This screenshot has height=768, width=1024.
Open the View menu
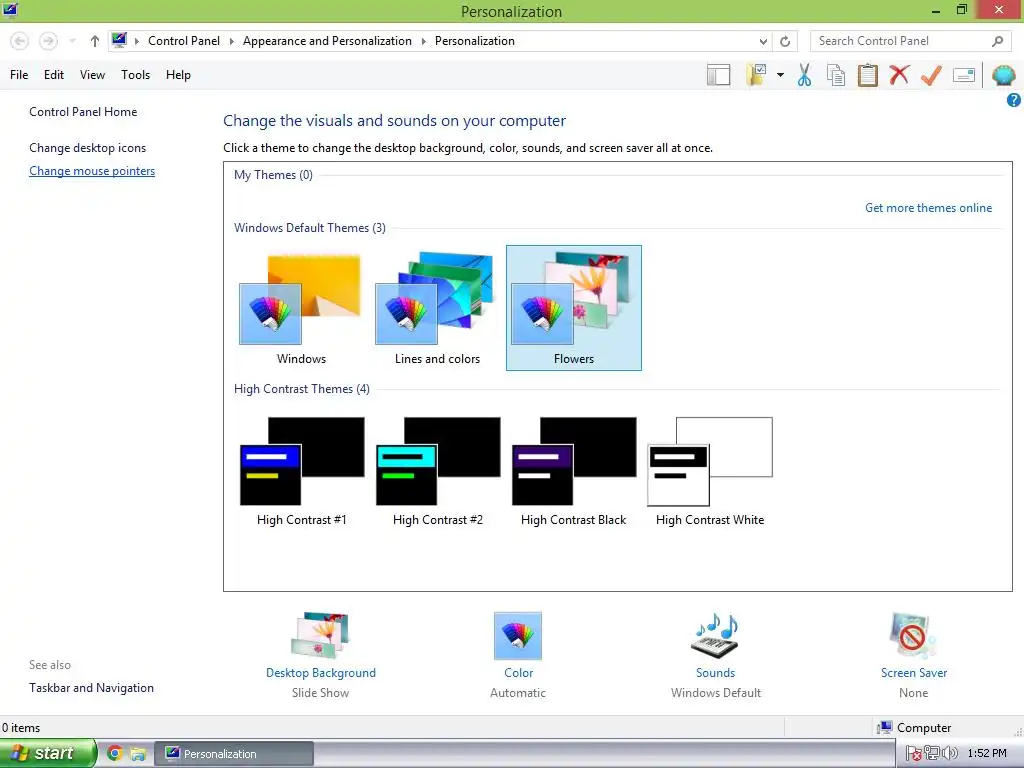(92, 74)
